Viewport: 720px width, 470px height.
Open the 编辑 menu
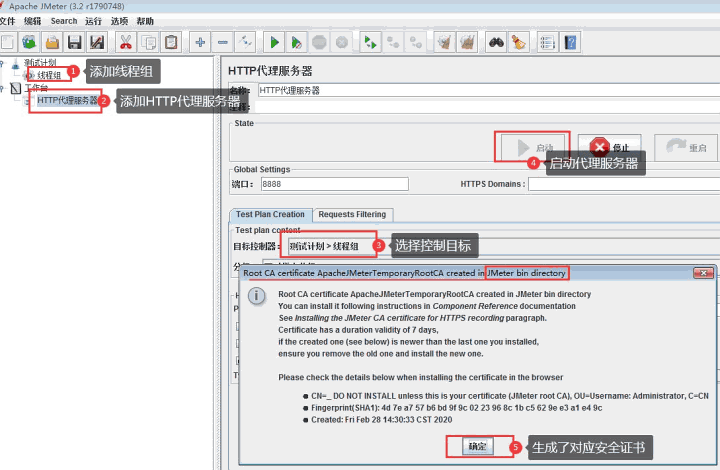(33, 21)
